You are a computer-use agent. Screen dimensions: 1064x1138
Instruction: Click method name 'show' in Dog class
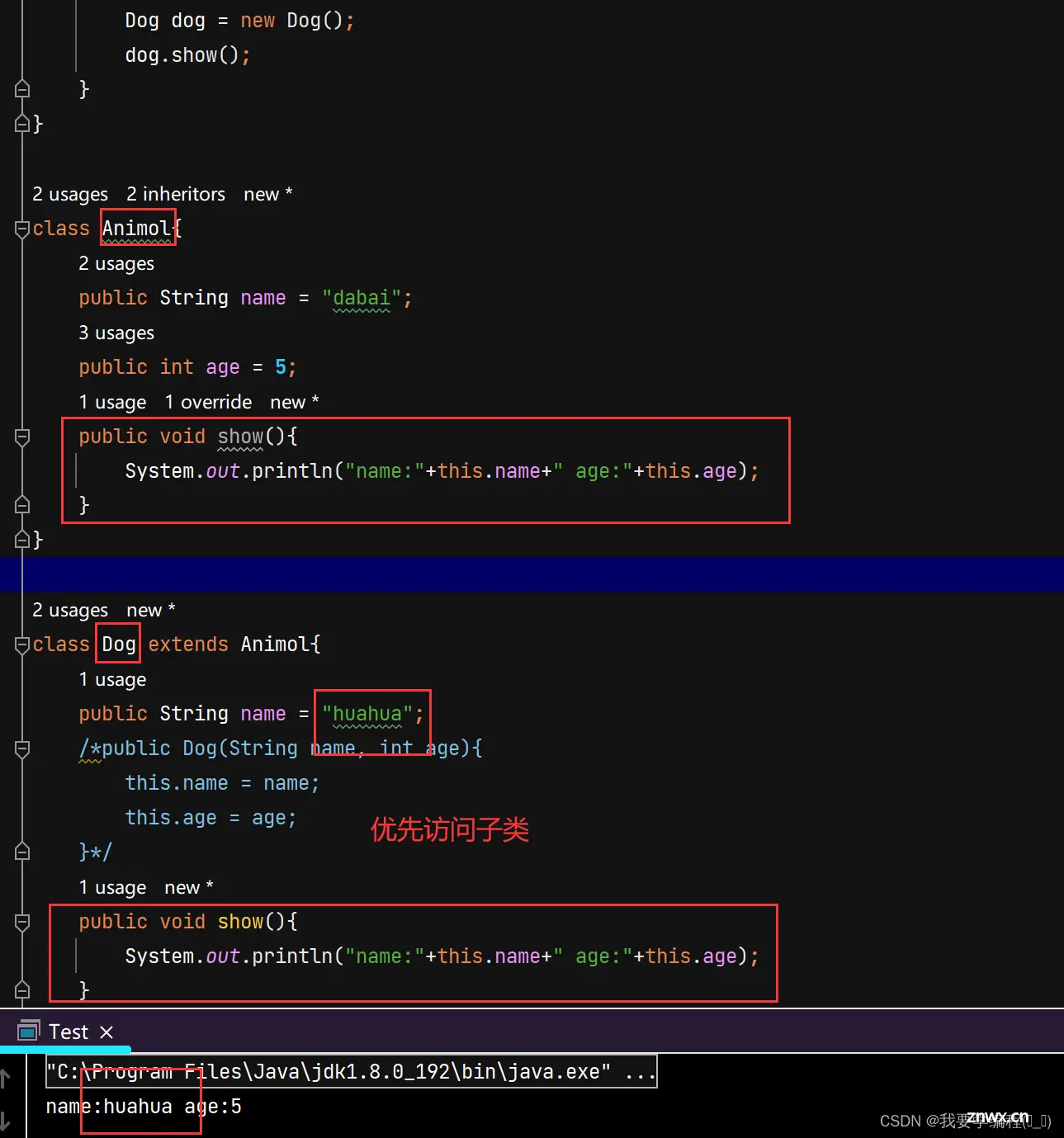[x=240, y=922]
